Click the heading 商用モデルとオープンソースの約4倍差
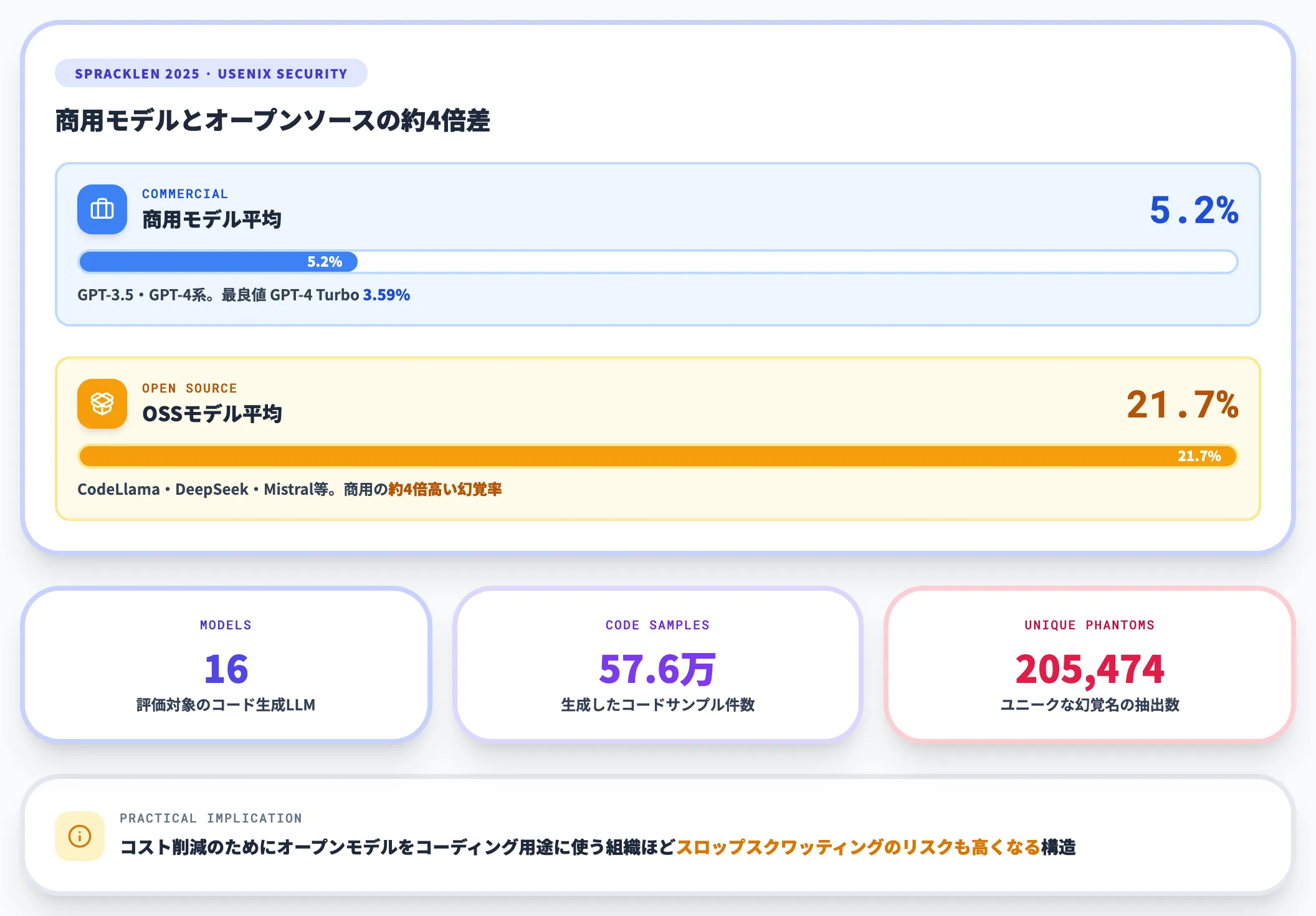This screenshot has width=1316, height=916. point(273,121)
